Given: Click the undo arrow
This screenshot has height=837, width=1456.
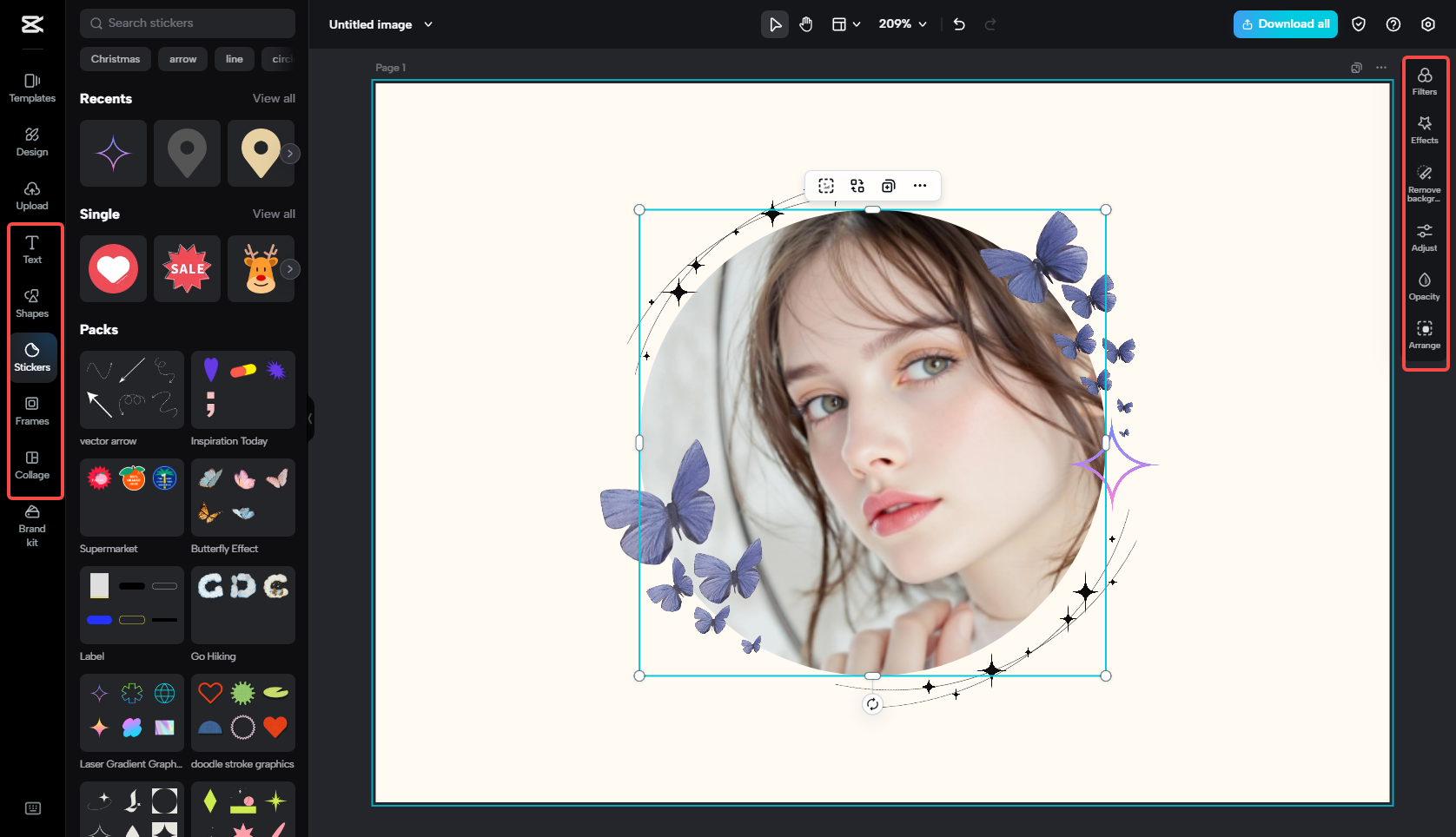Looking at the screenshot, I should pyautogui.click(x=959, y=24).
